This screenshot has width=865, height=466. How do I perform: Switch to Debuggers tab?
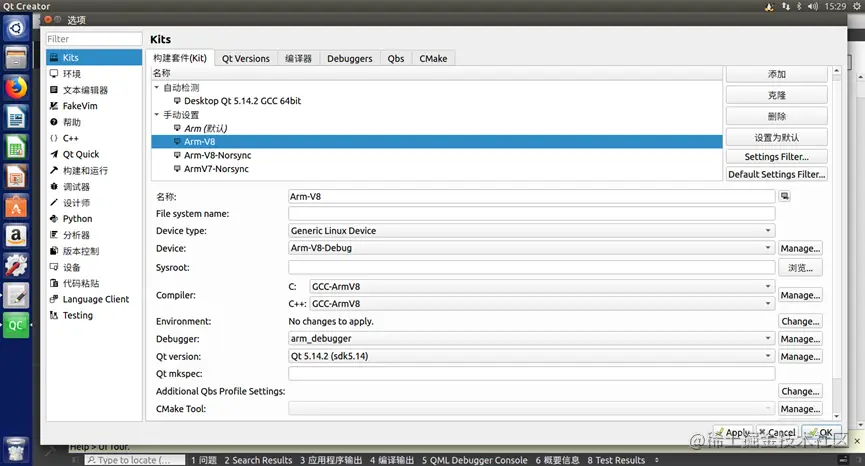(350, 58)
